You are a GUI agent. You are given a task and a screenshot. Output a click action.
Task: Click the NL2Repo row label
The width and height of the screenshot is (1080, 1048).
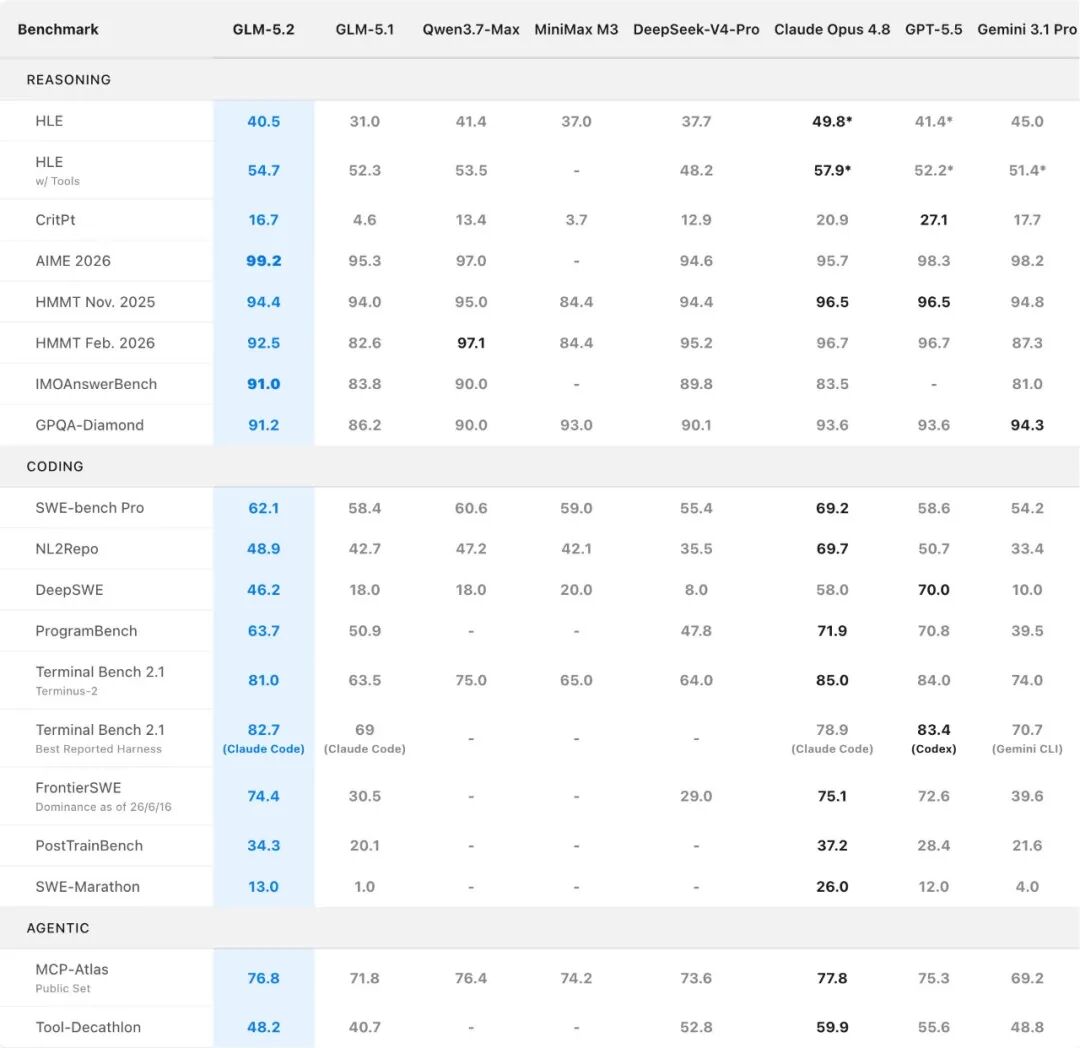[x=67, y=549]
